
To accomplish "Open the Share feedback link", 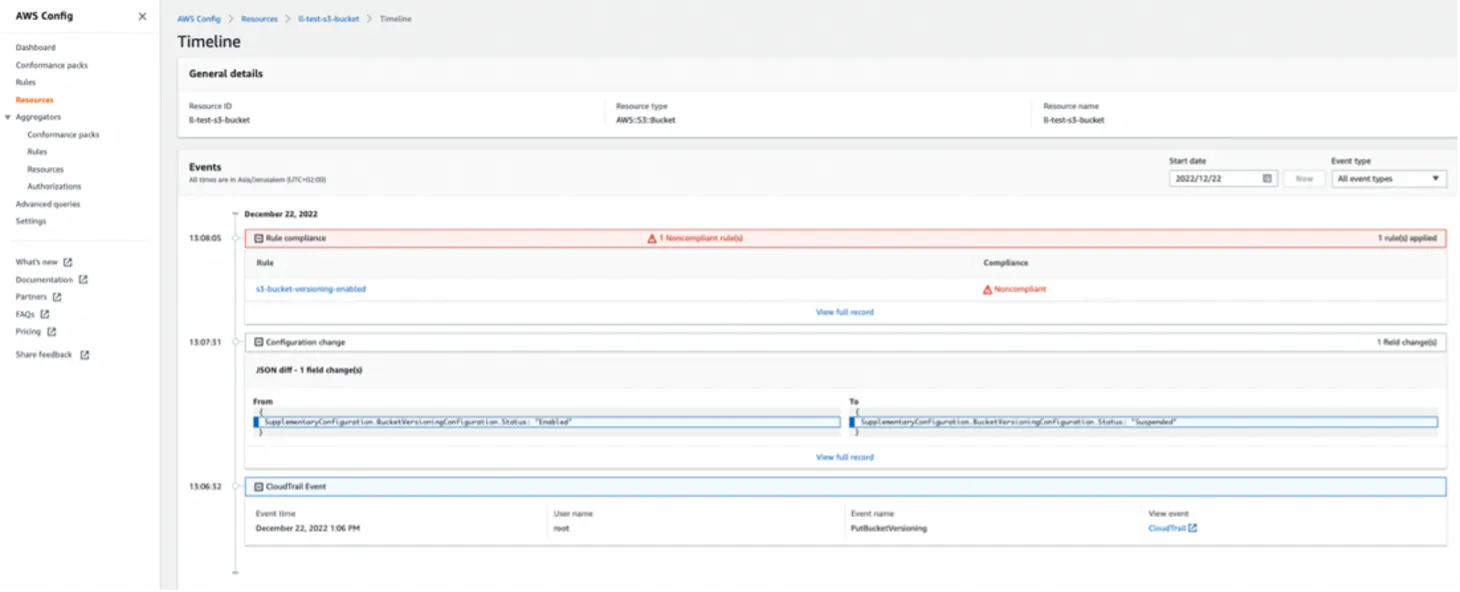I will [x=44, y=355].
